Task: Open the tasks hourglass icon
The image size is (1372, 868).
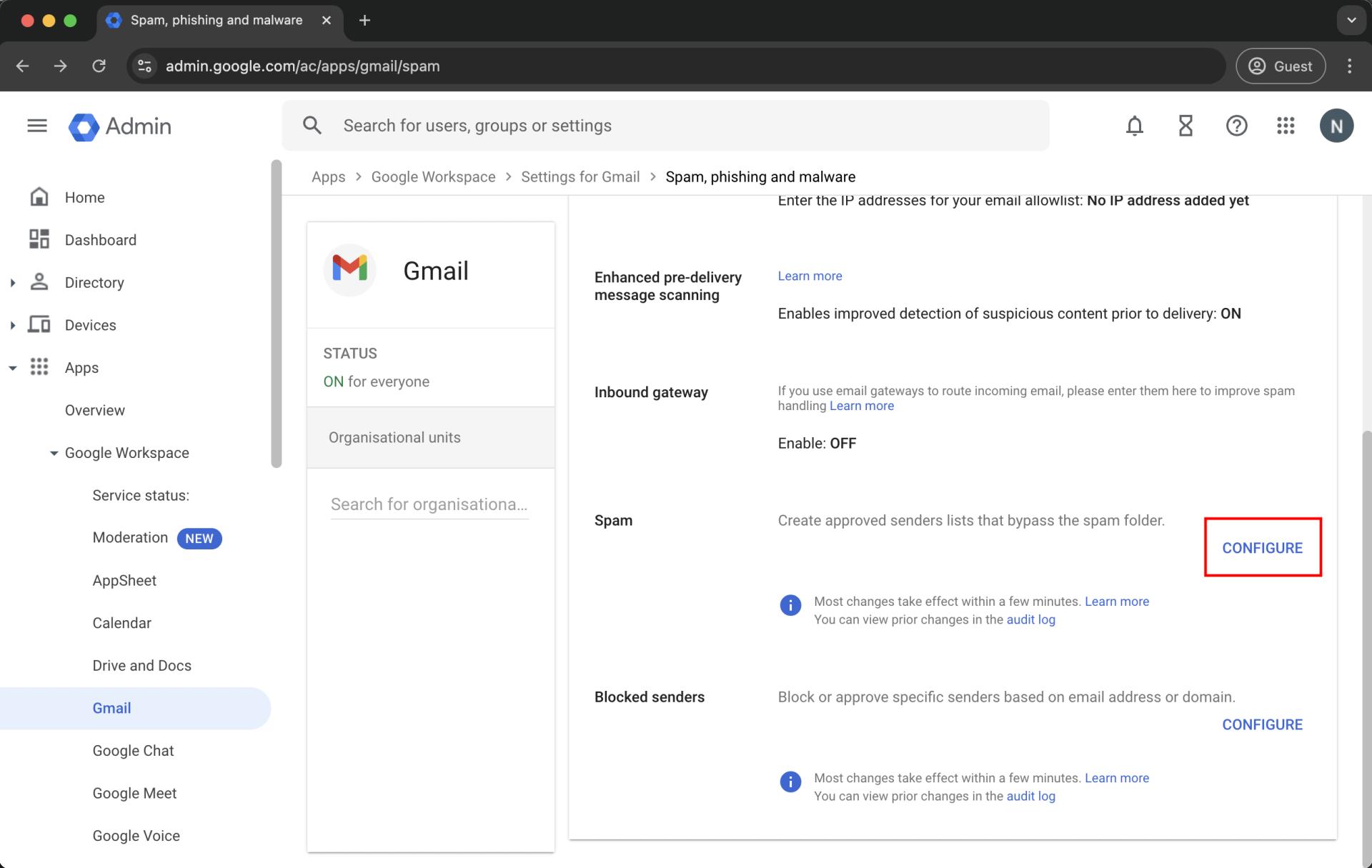Action: click(1185, 126)
